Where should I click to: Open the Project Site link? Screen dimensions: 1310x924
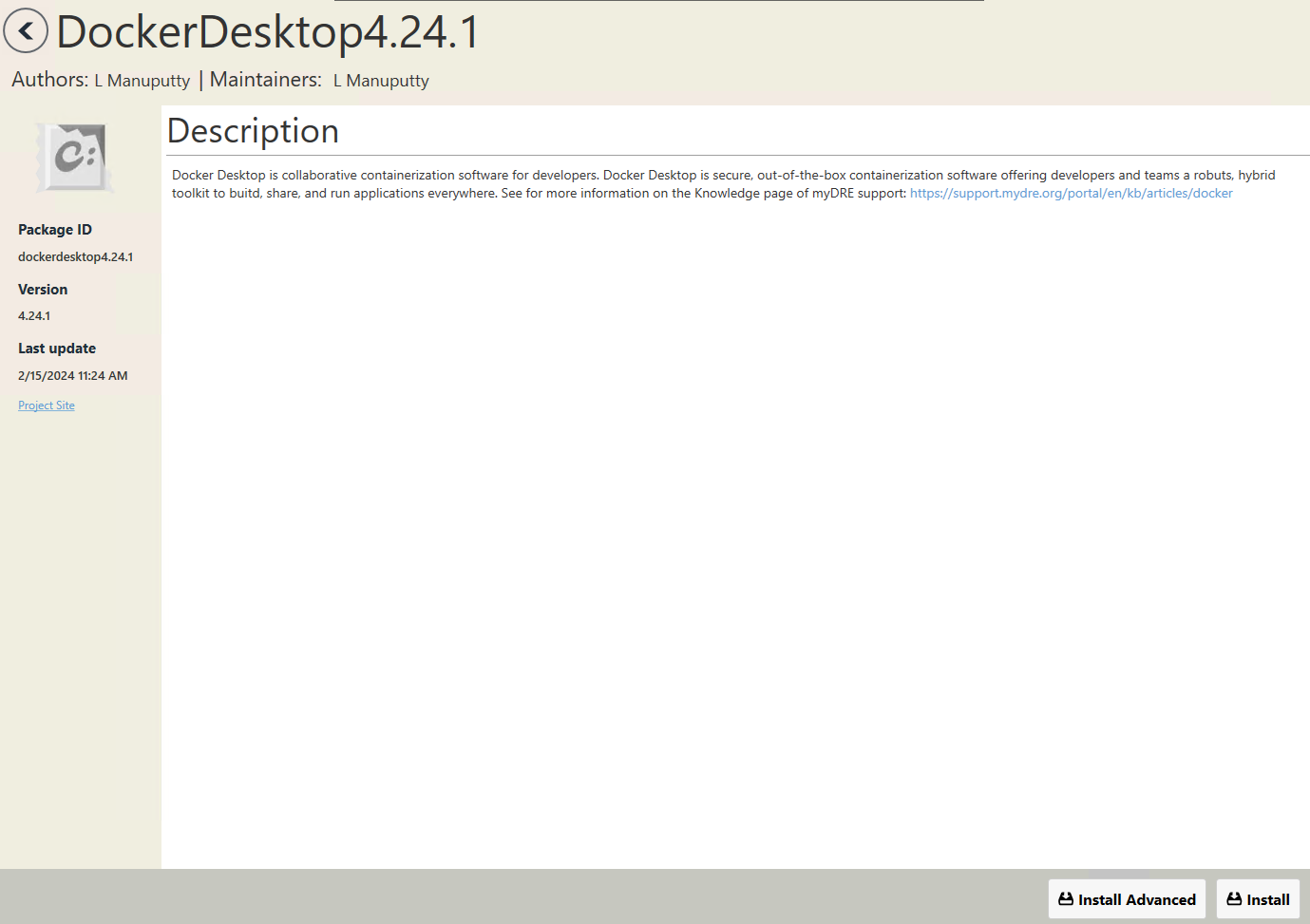(47, 405)
